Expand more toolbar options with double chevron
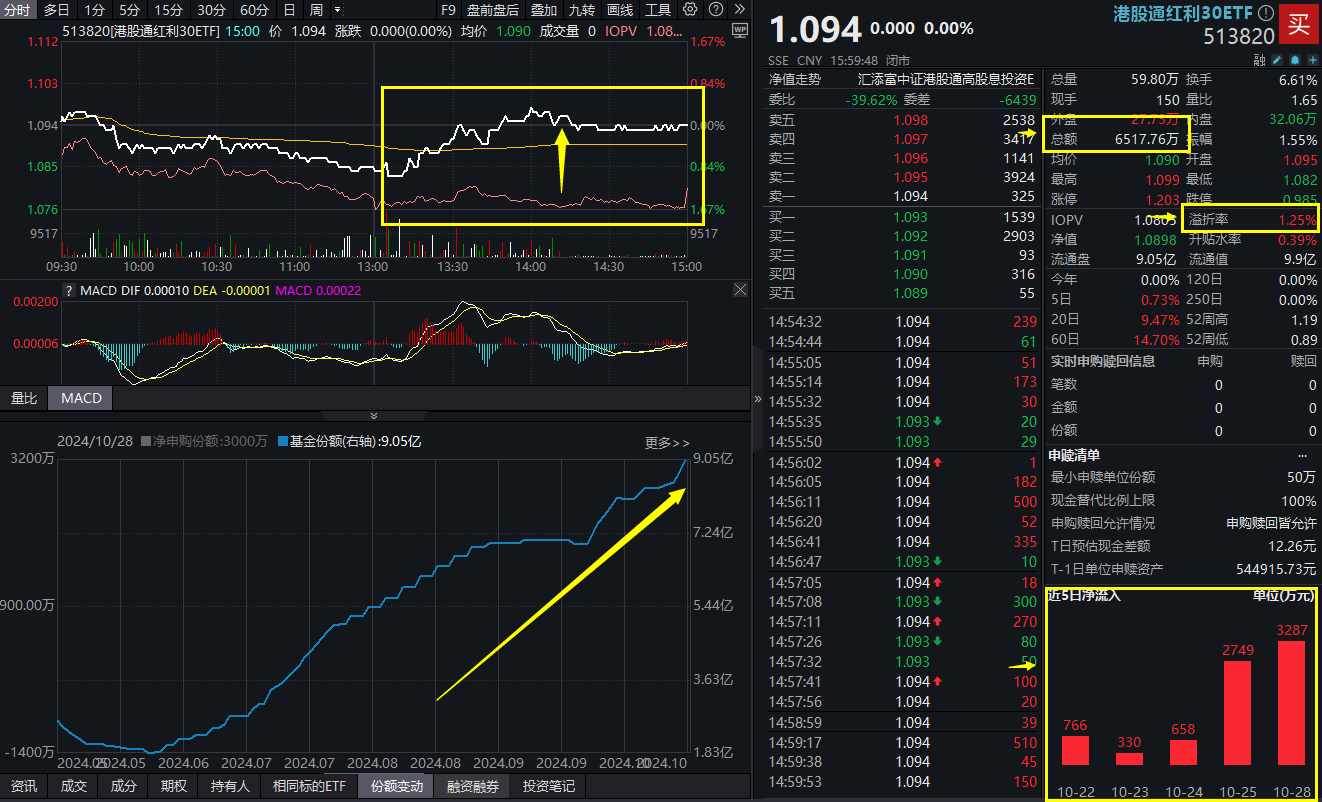 (738, 10)
